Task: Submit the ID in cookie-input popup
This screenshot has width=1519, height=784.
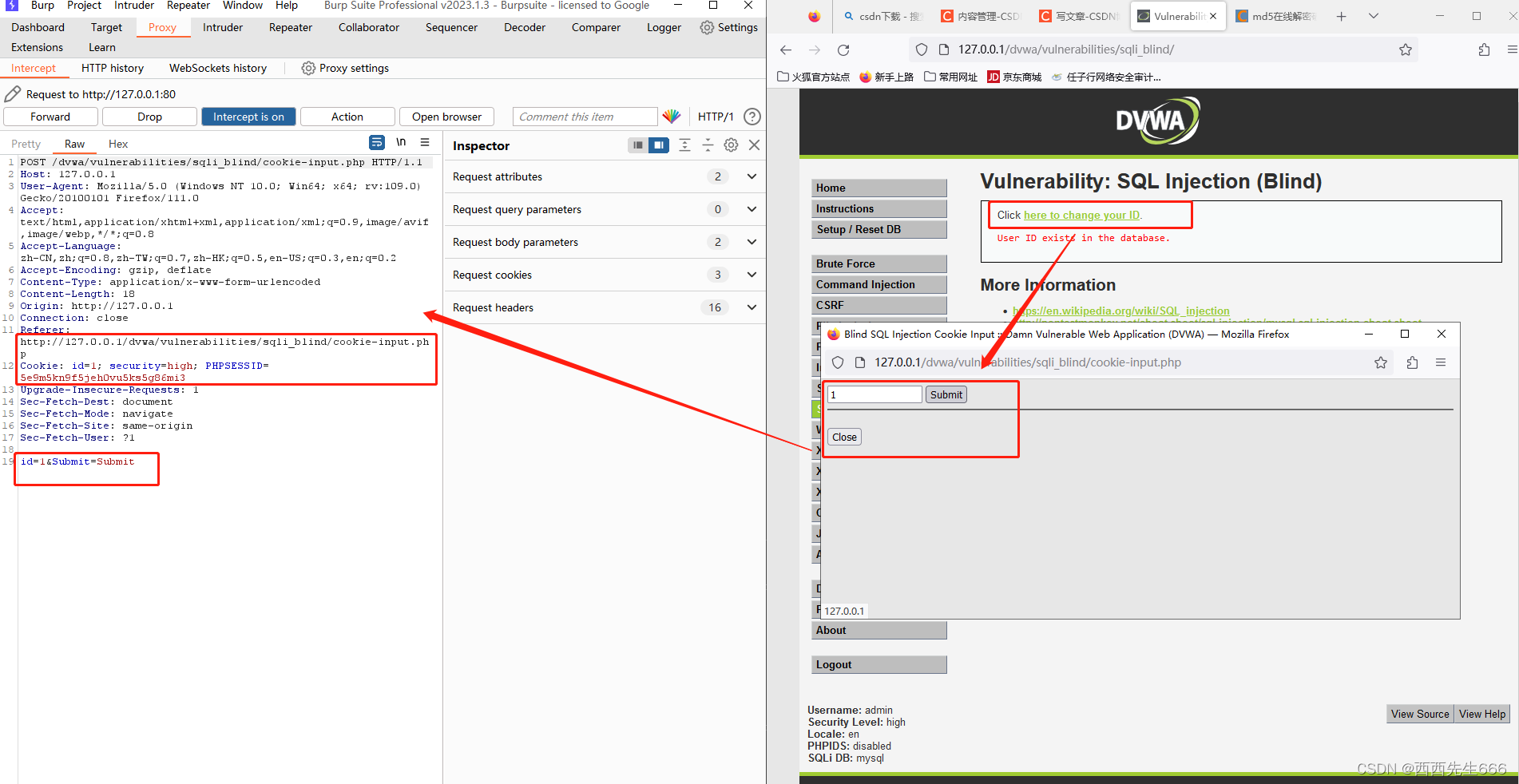Action: click(946, 394)
